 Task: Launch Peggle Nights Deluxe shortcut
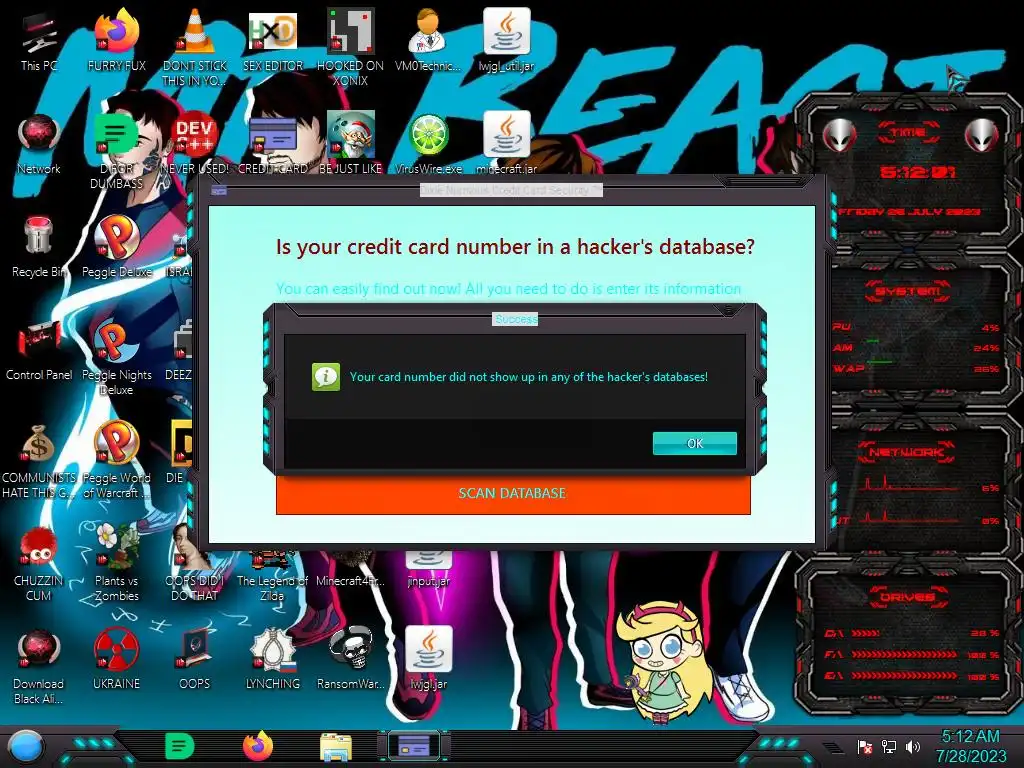(x=117, y=357)
